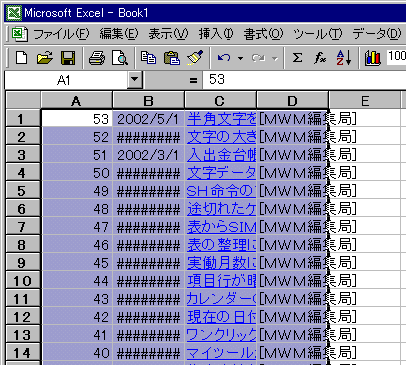Open the Paste Function fx icon
The height and width of the screenshot is (365, 406).
click(320, 58)
